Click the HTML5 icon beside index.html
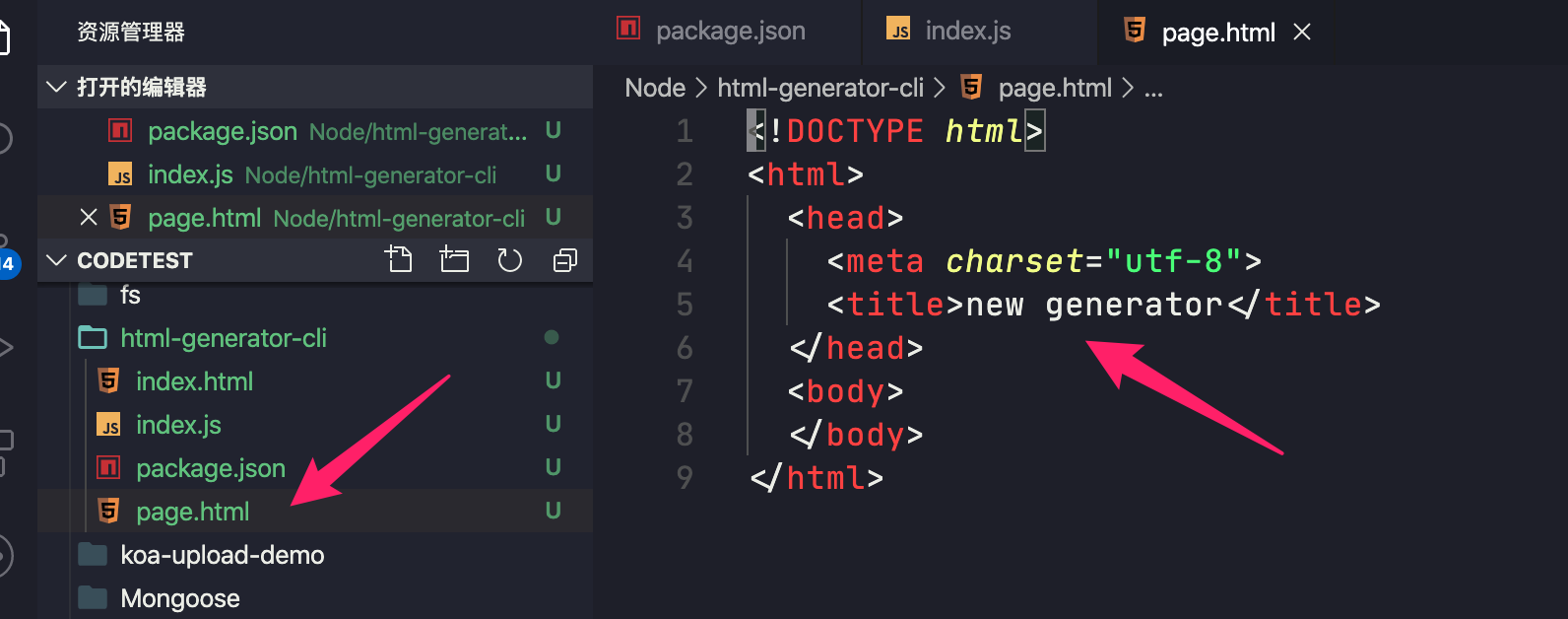1568x619 pixels. click(x=108, y=380)
